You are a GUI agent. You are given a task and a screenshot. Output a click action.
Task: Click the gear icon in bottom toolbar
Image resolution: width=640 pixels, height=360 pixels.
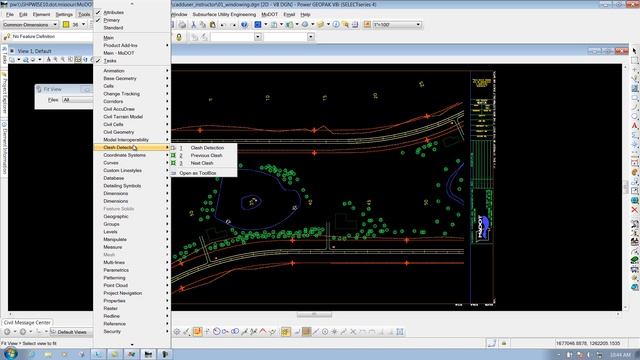pyautogui.click(x=177, y=331)
